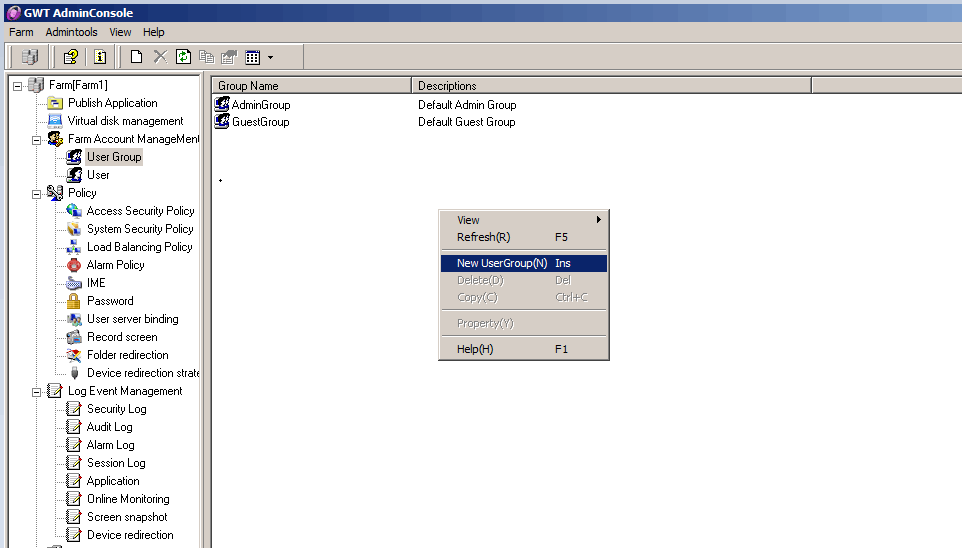Click the farm servers toolbar icon
The image size is (962, 548).
[29, 57]
